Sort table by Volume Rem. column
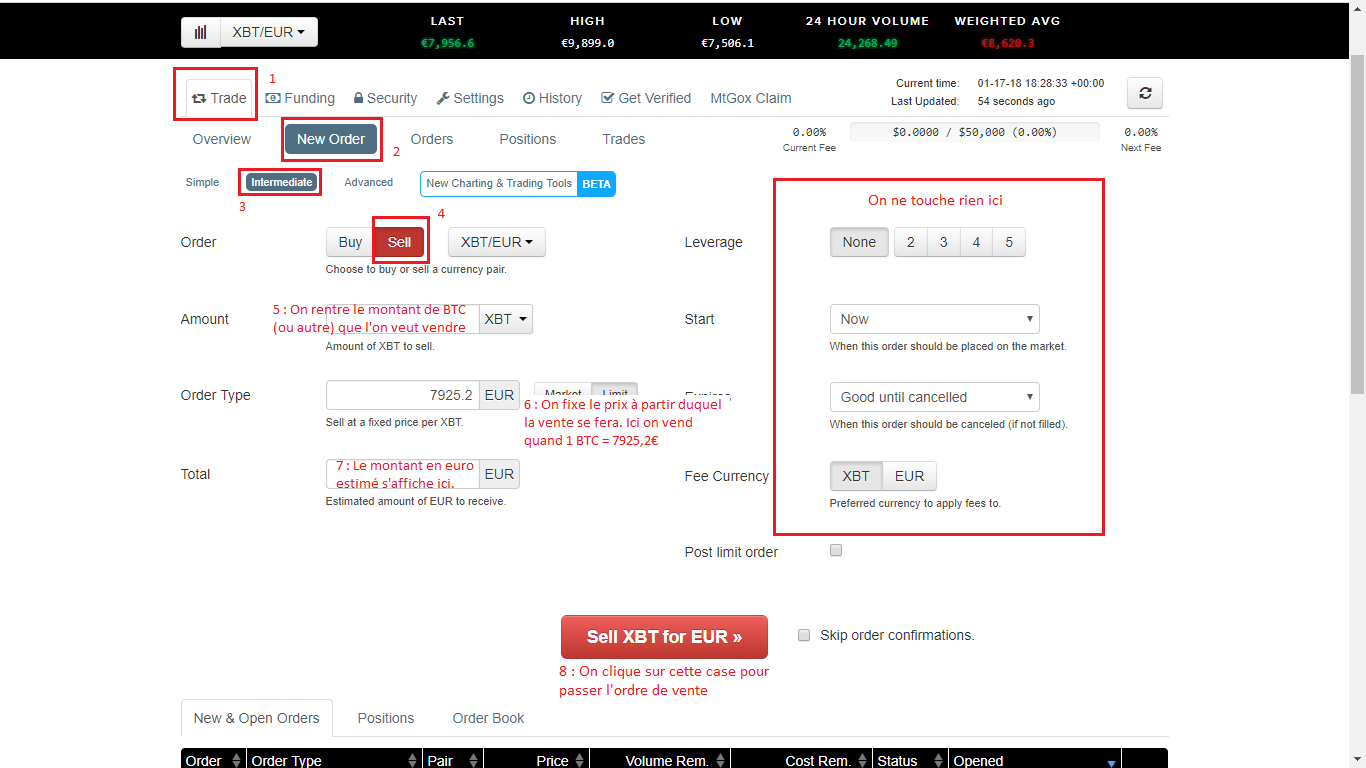The image size is (1366, 768). pos(660,760)
